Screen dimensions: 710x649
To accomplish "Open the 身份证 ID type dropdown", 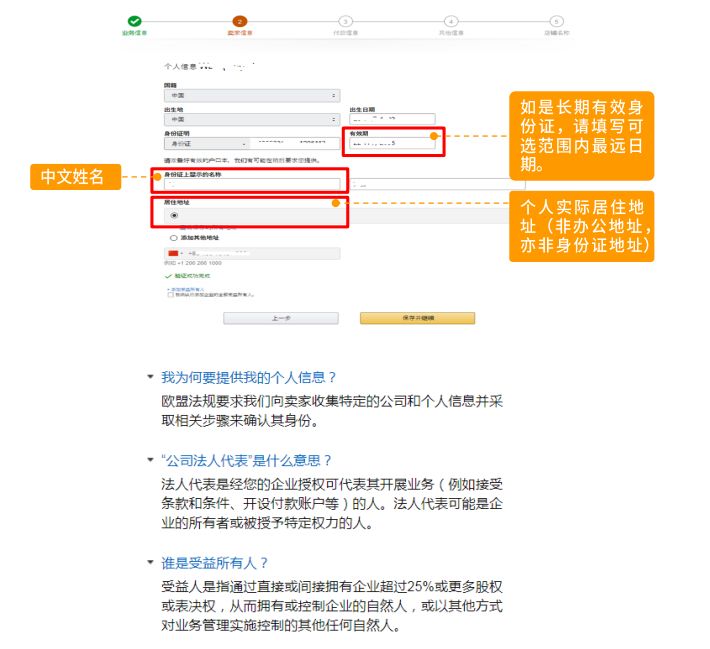I will [x=207, y=144].
